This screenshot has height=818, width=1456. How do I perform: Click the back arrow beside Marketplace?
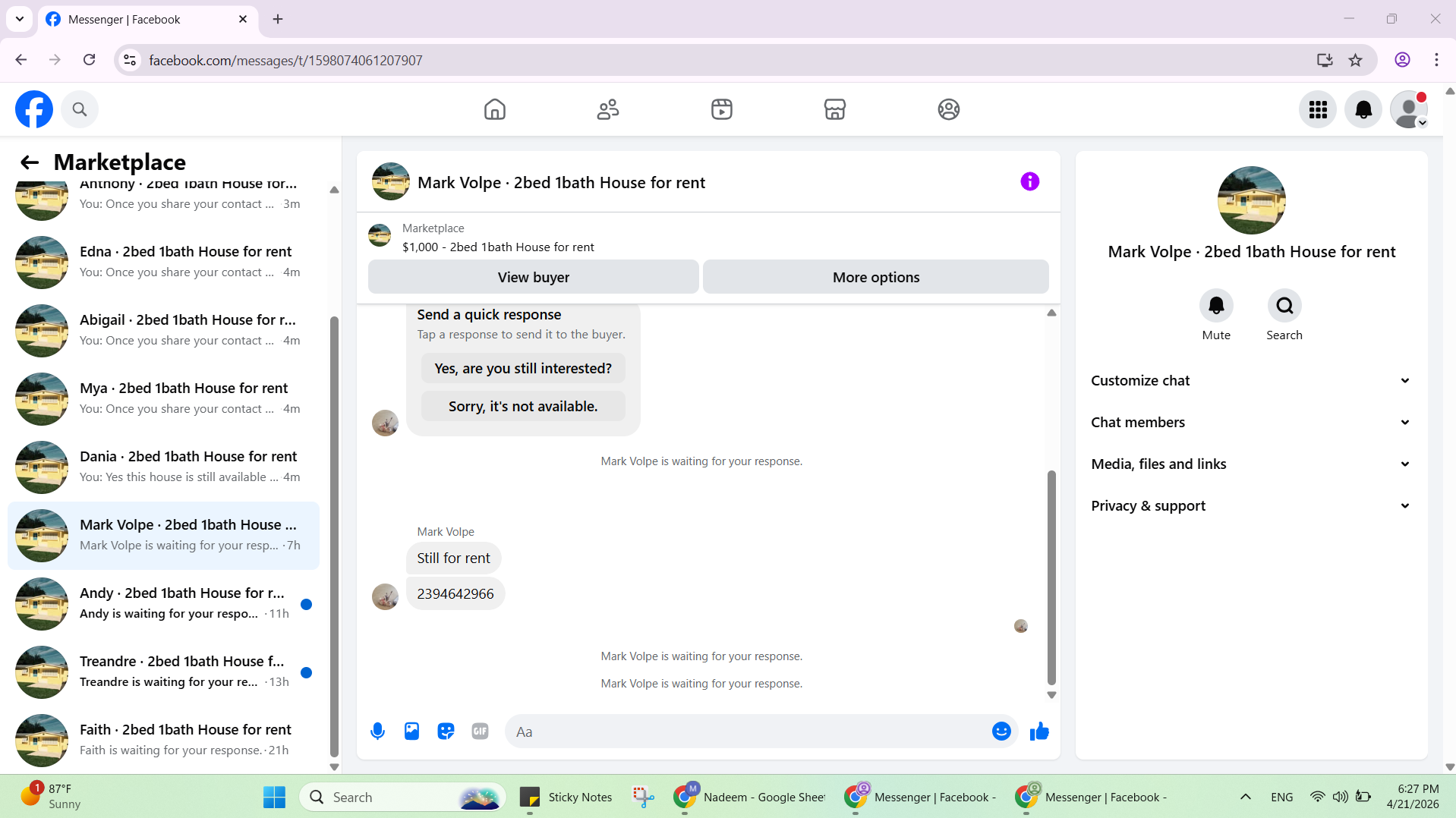[x=30, y=162]
